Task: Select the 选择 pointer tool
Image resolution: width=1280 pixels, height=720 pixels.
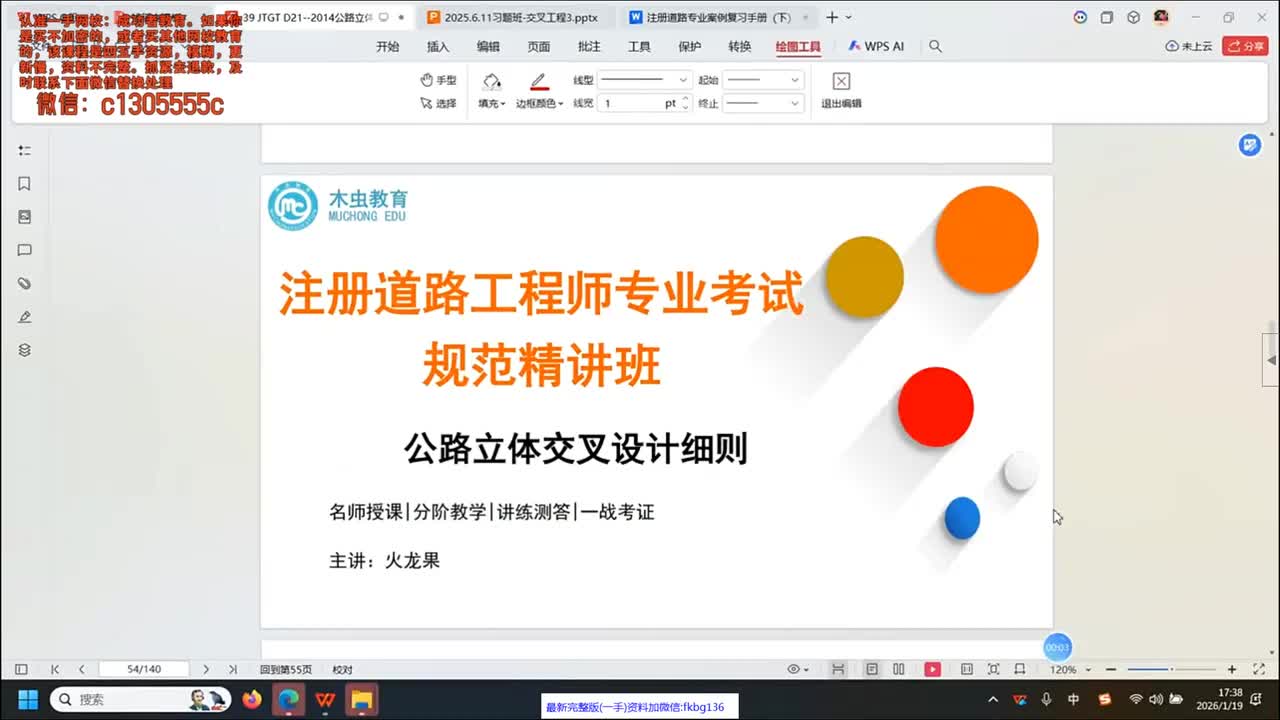Action: point(438,103)
